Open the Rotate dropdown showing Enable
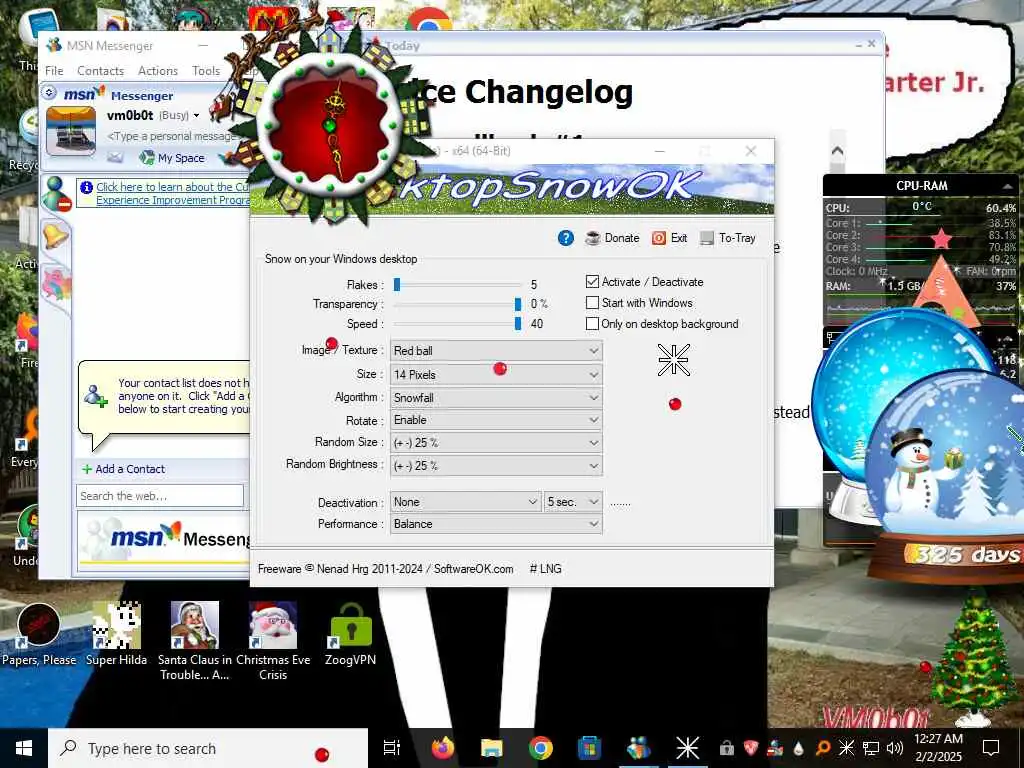 click(x=496, y=420)
